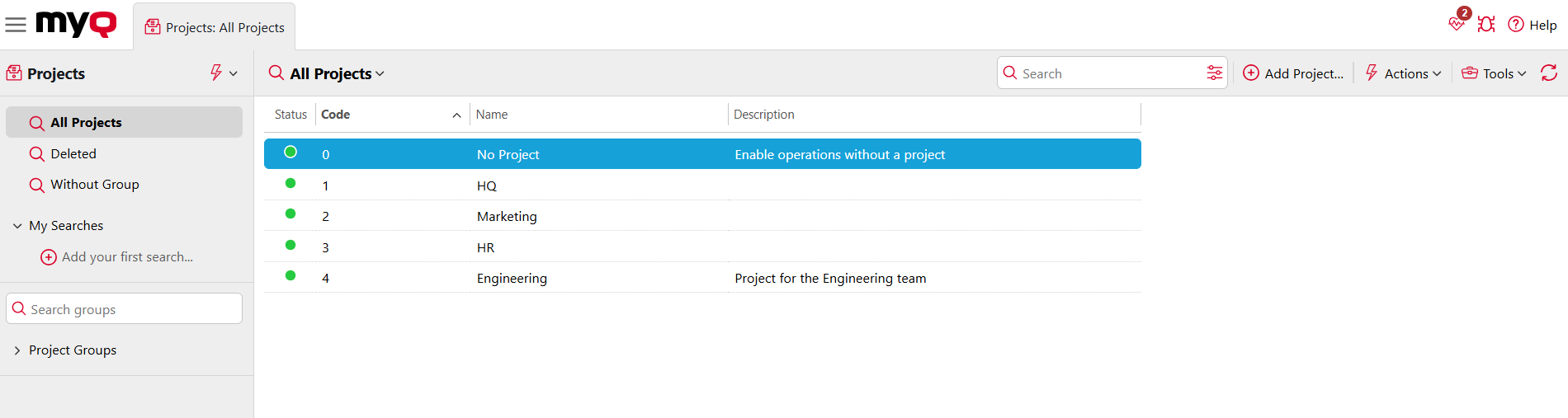Click the Add Project button
This screenshot has width=1568, height=418.
coord(1293,73)
